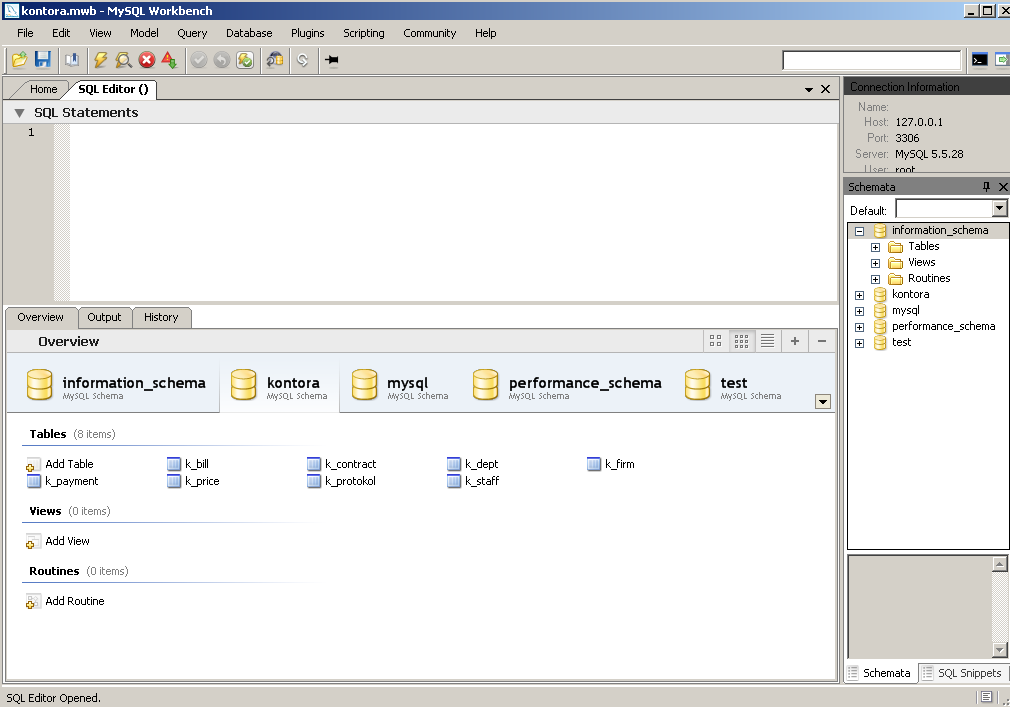
Task: Execute SQL with the lightning bolt icon
Action: click(100, 60)
